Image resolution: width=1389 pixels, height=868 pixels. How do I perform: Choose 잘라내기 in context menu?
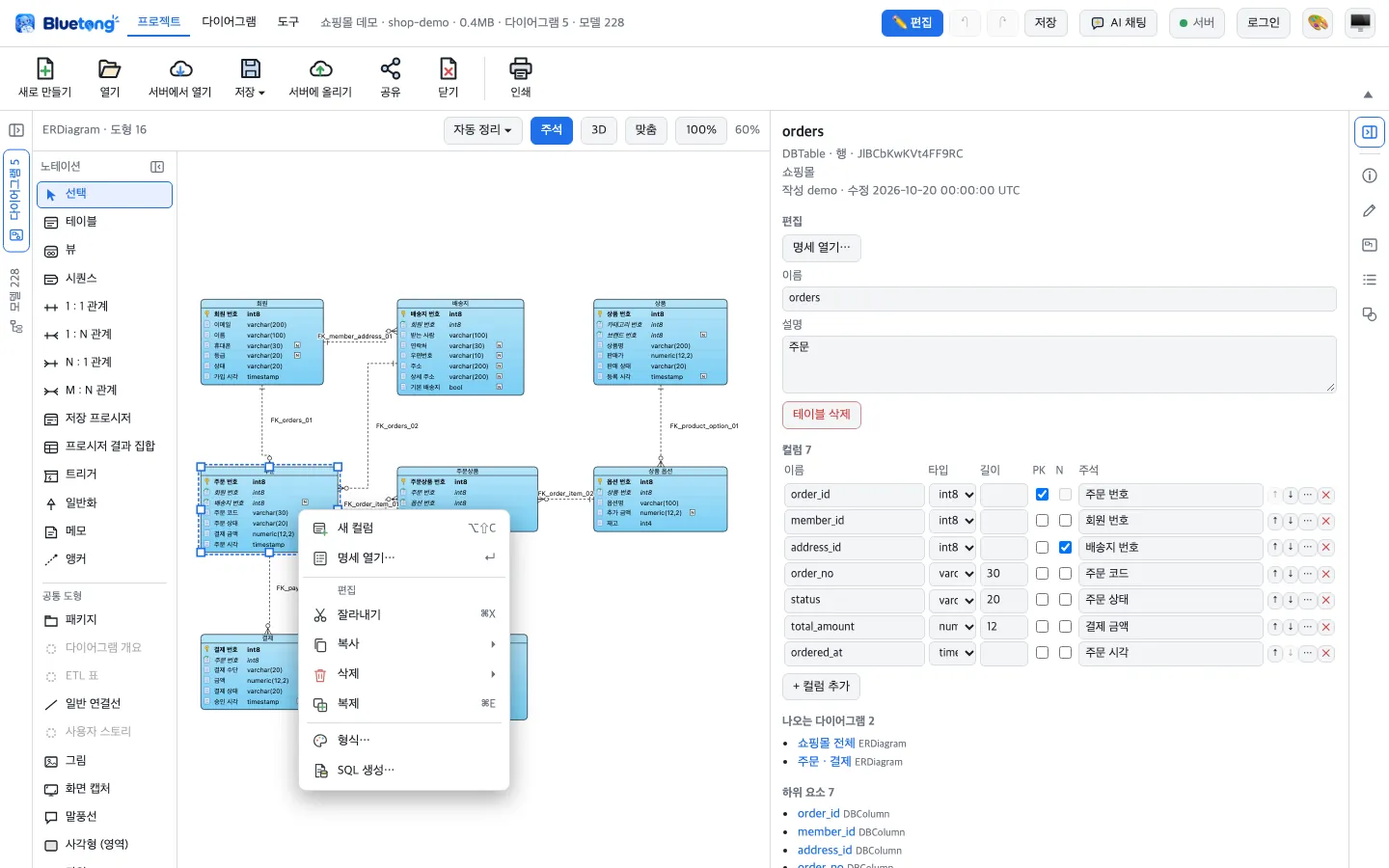coord(404,615)
